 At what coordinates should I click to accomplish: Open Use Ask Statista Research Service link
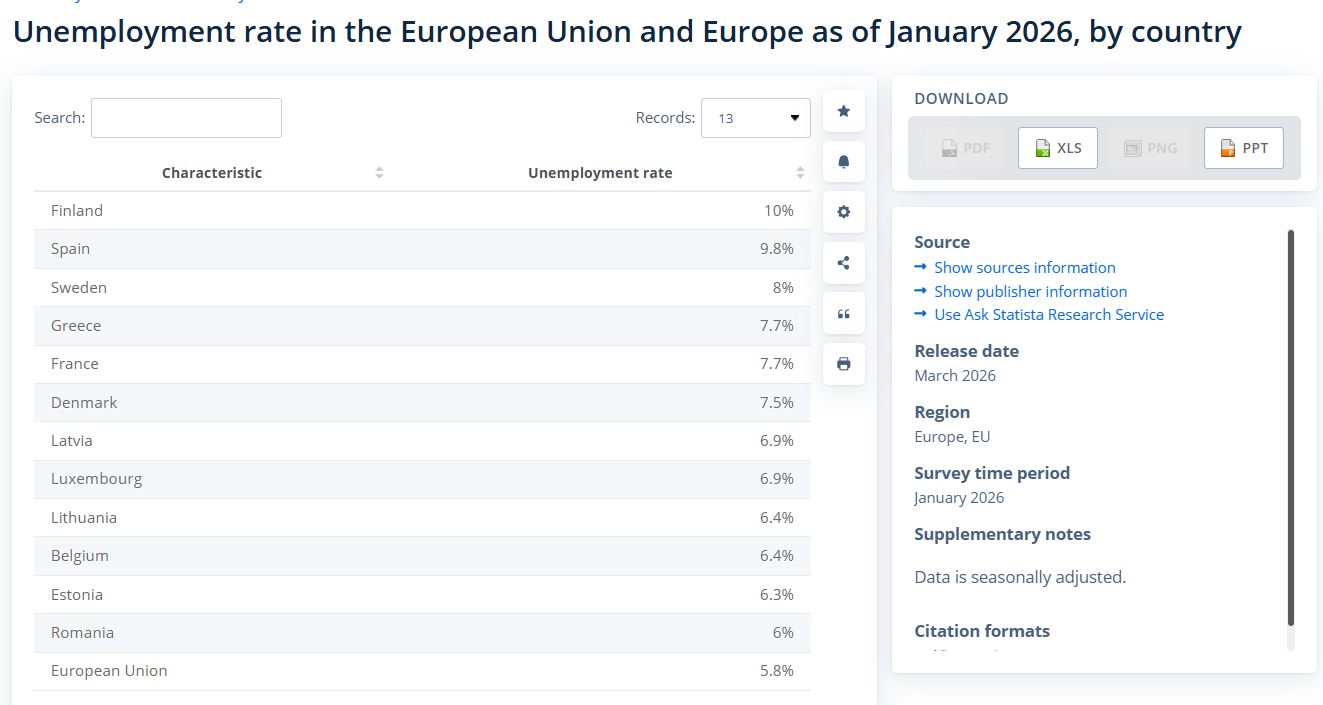(x=1048, y=315)
